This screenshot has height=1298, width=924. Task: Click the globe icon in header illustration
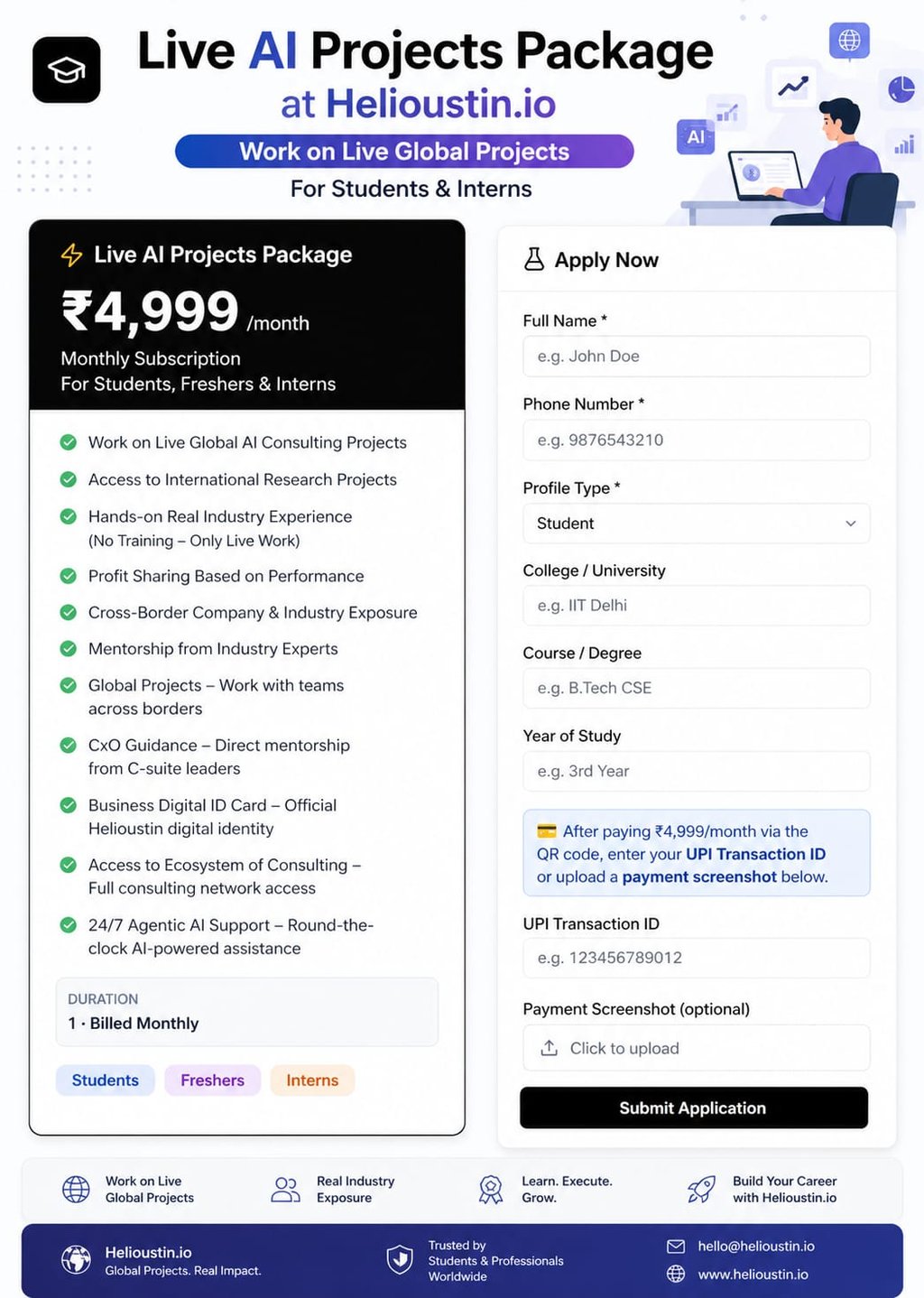(848, 41)
